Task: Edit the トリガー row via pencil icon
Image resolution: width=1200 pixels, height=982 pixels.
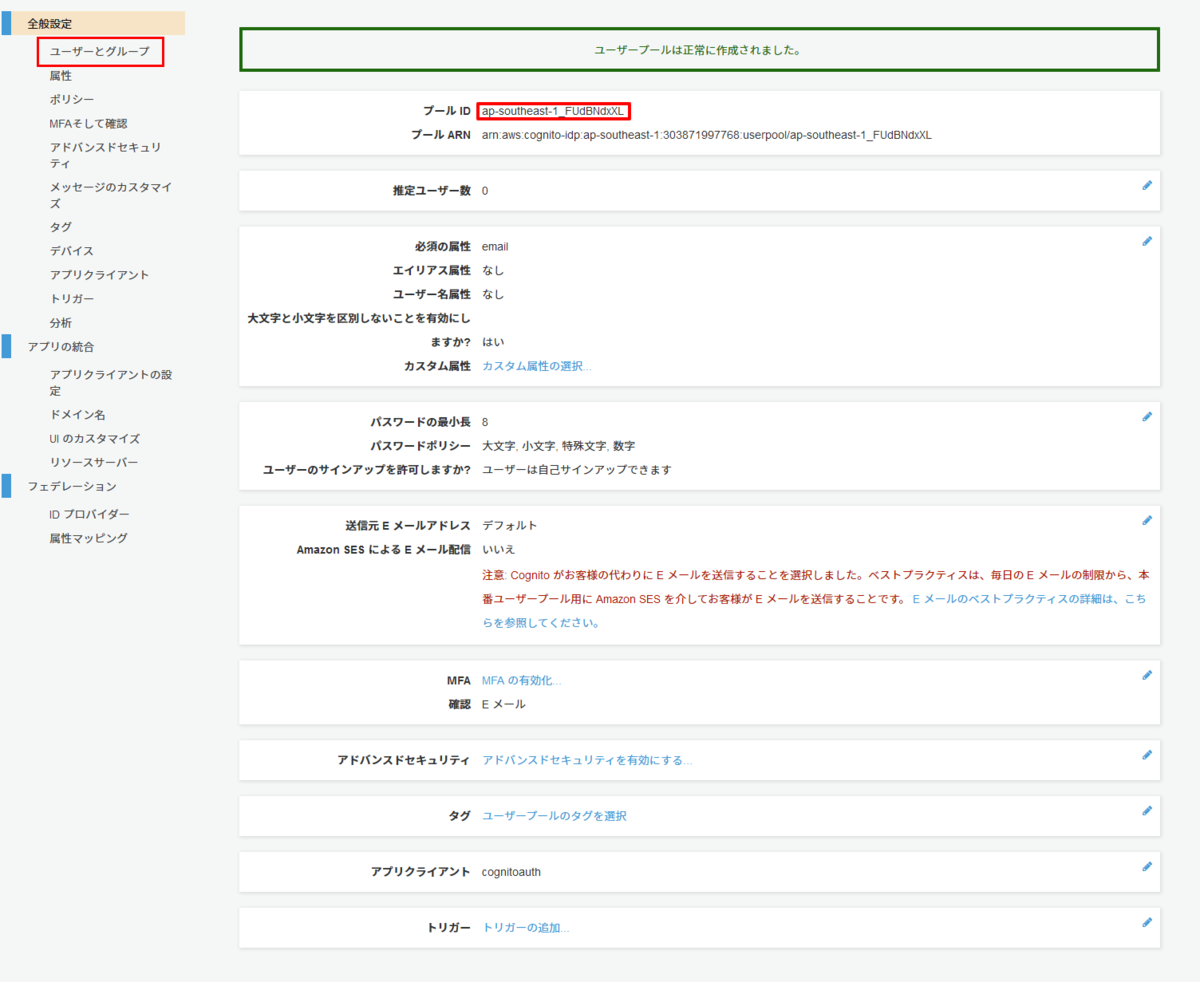Action: point(1147,923)
